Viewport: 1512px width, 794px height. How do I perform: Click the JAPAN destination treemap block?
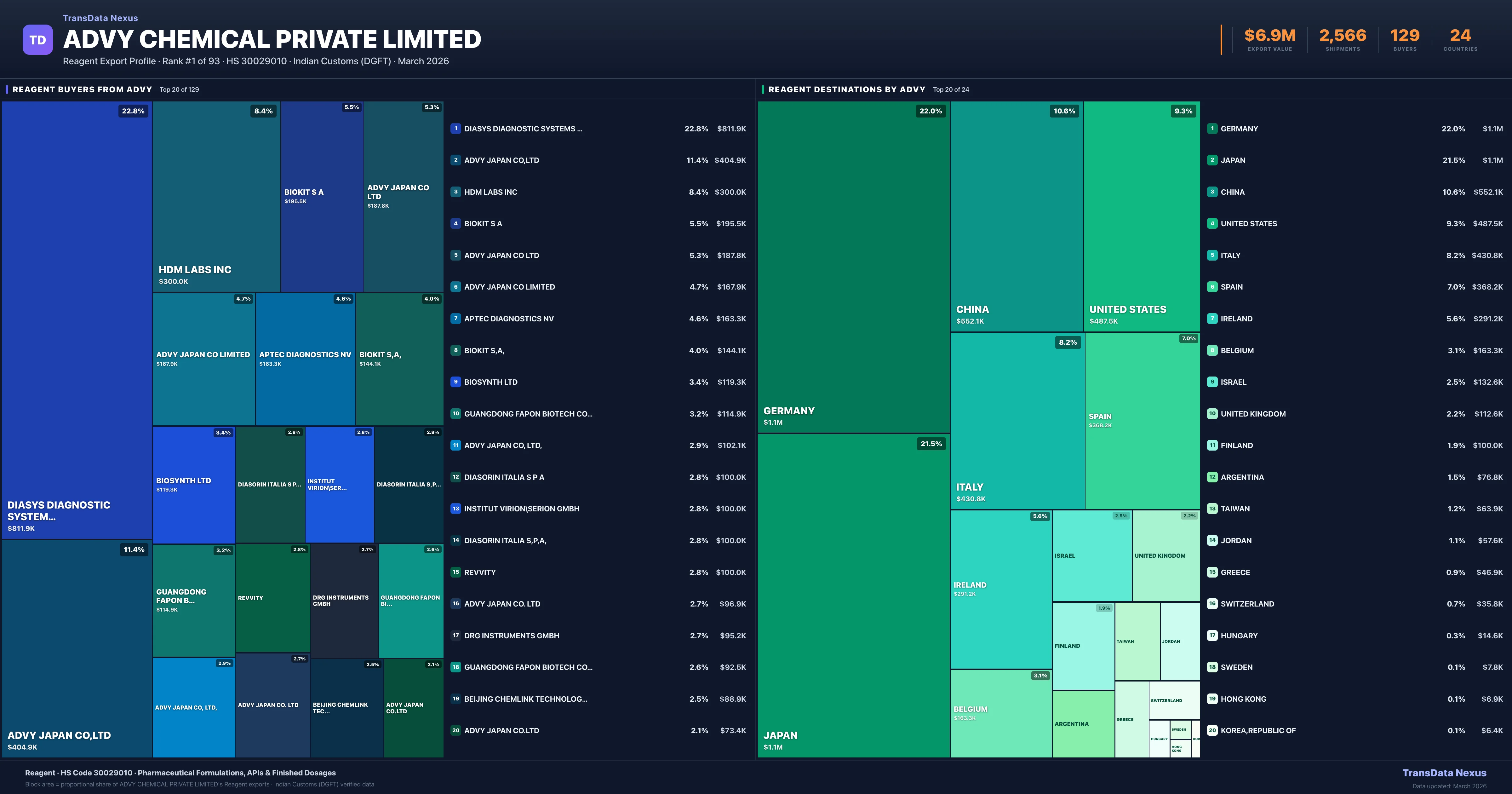[x=853, y=595]
